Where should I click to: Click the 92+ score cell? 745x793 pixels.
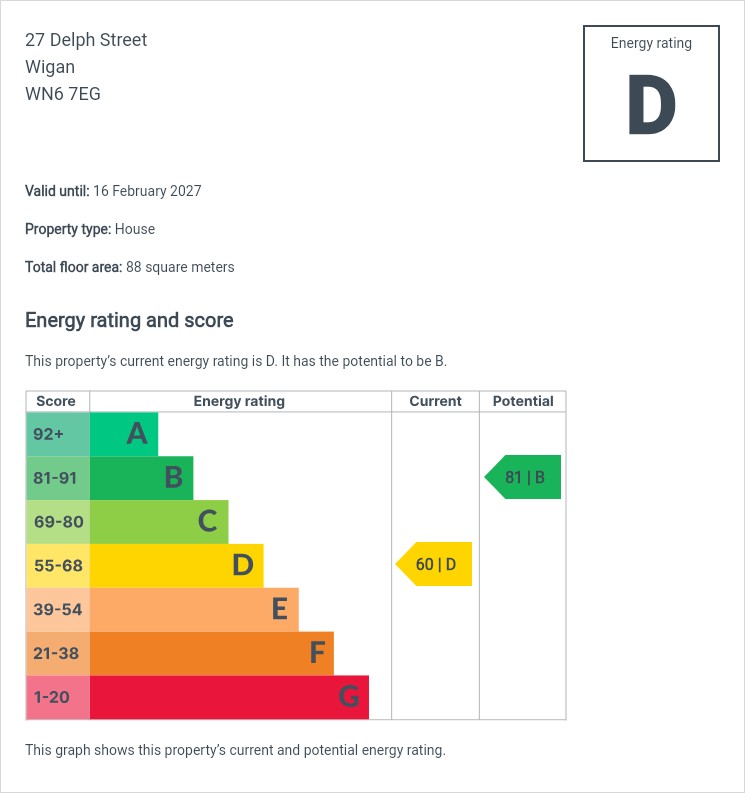click(57, 434)
